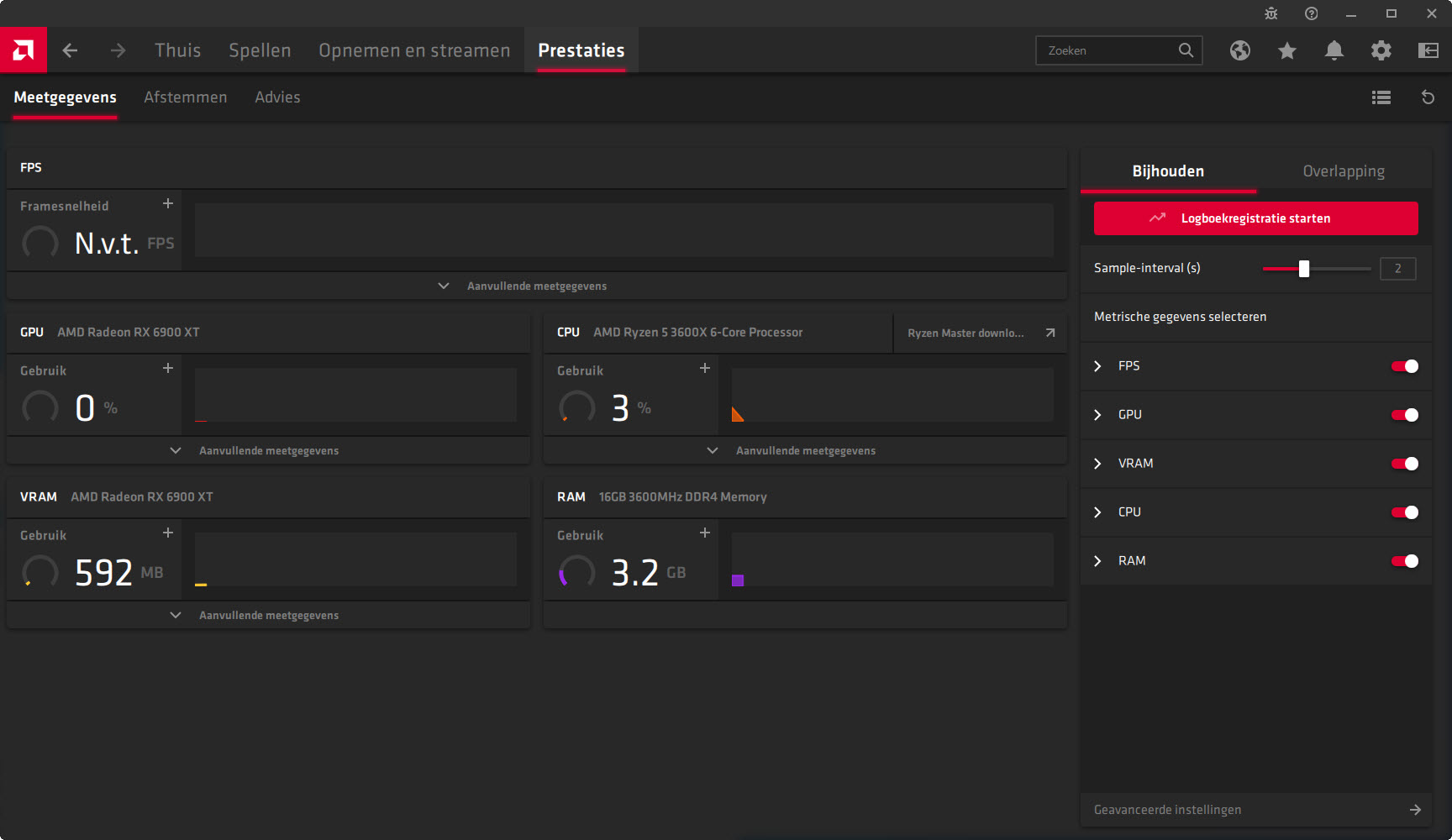Open the help question mark icon
The image size is (1452, 840).
(1311, 13)
